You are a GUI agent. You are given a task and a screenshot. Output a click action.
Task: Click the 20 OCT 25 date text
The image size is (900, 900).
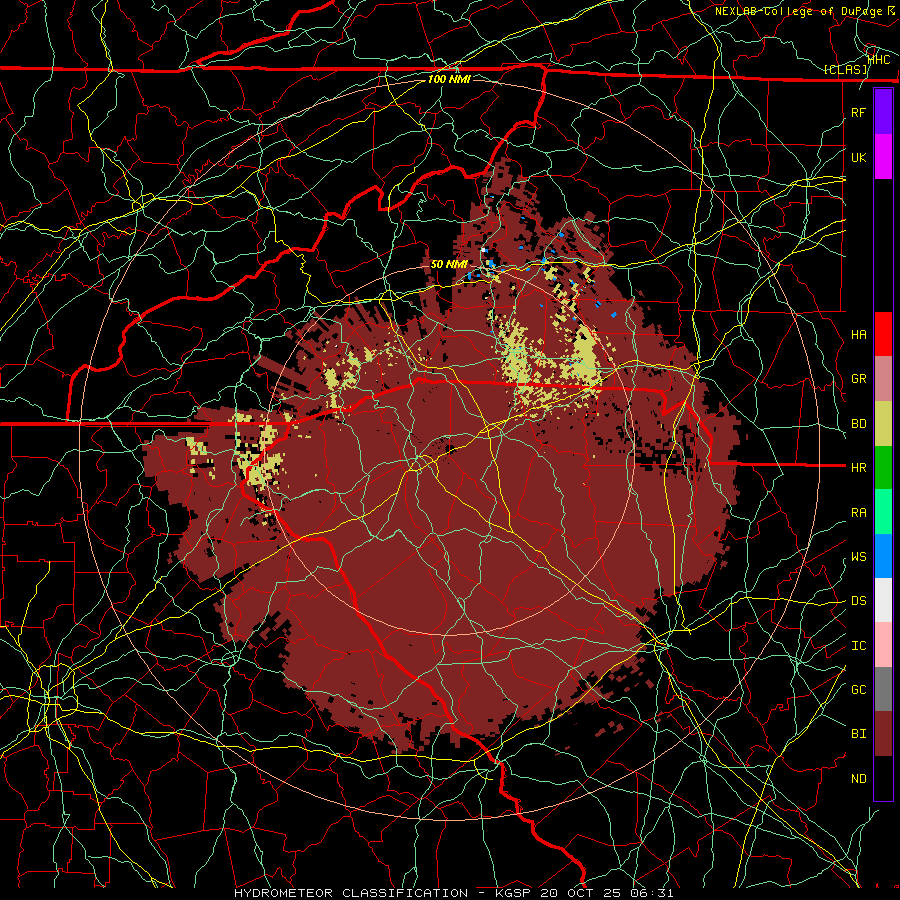580,893
